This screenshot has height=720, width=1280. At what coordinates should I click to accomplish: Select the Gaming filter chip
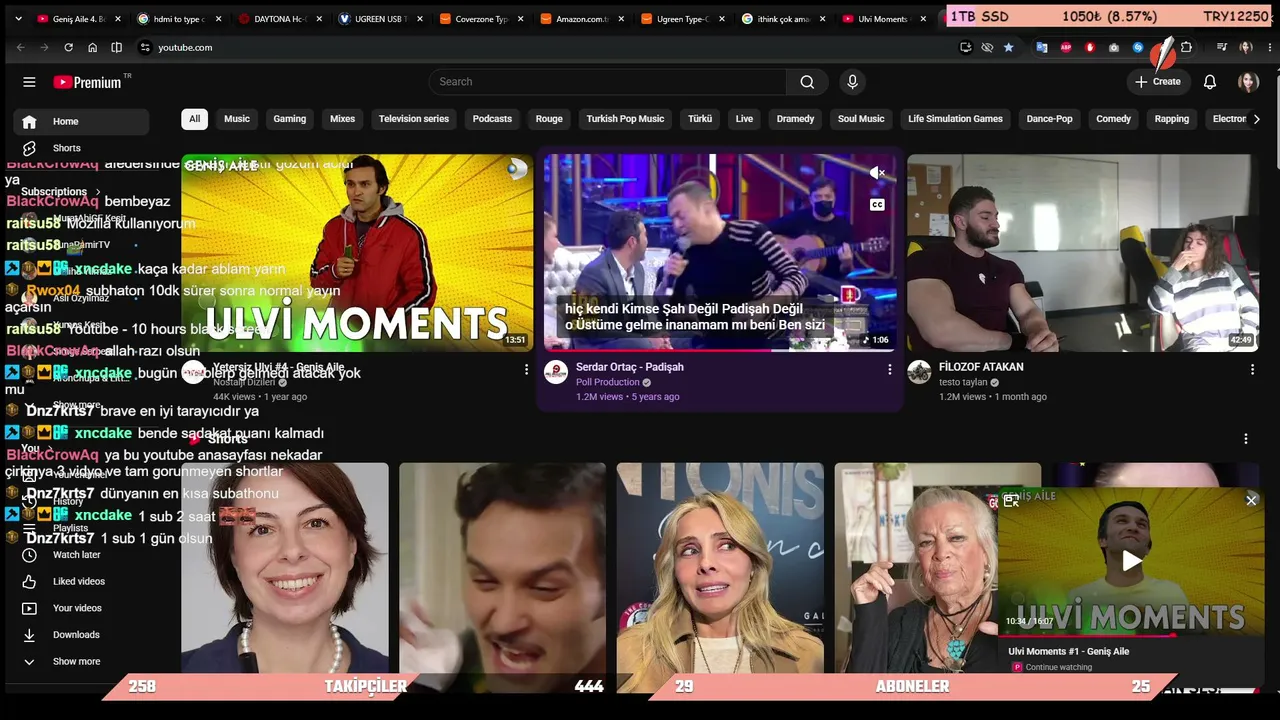(x=290, y=119)
